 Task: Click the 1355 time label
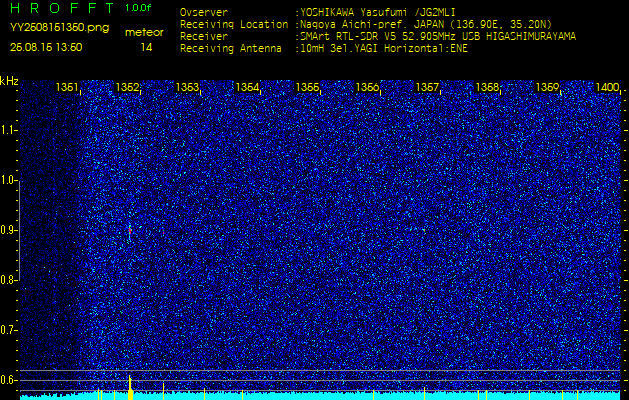pyautogui.click(x=307, y=87)
